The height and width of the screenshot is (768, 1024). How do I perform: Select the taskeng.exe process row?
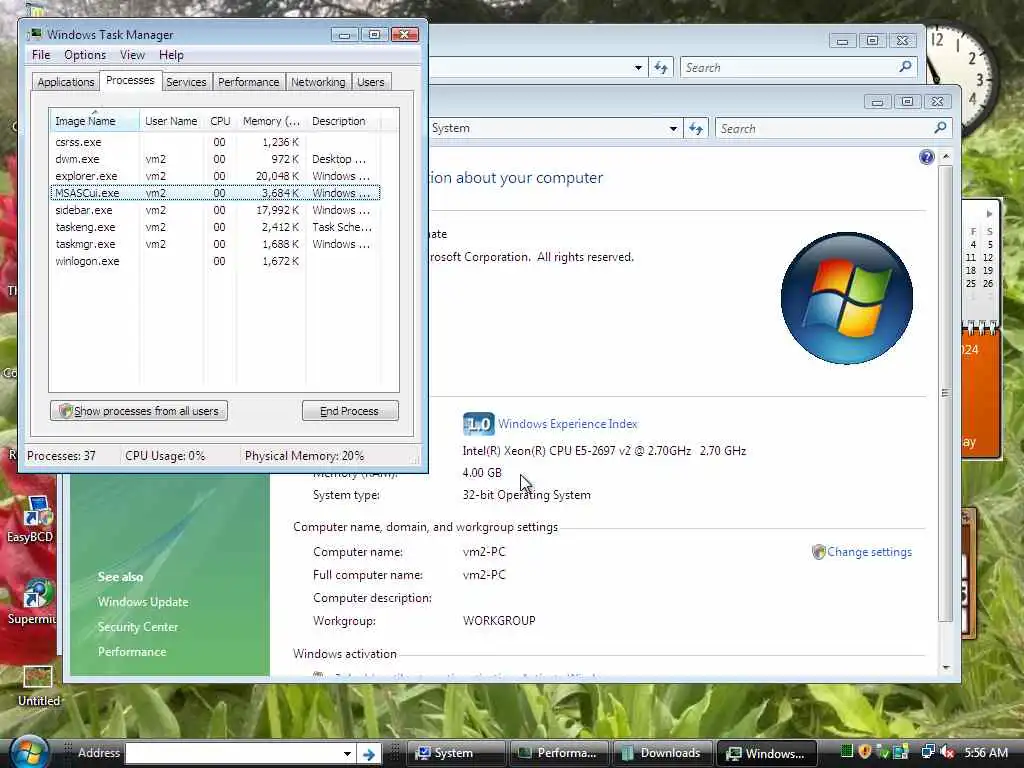[215, 227]
